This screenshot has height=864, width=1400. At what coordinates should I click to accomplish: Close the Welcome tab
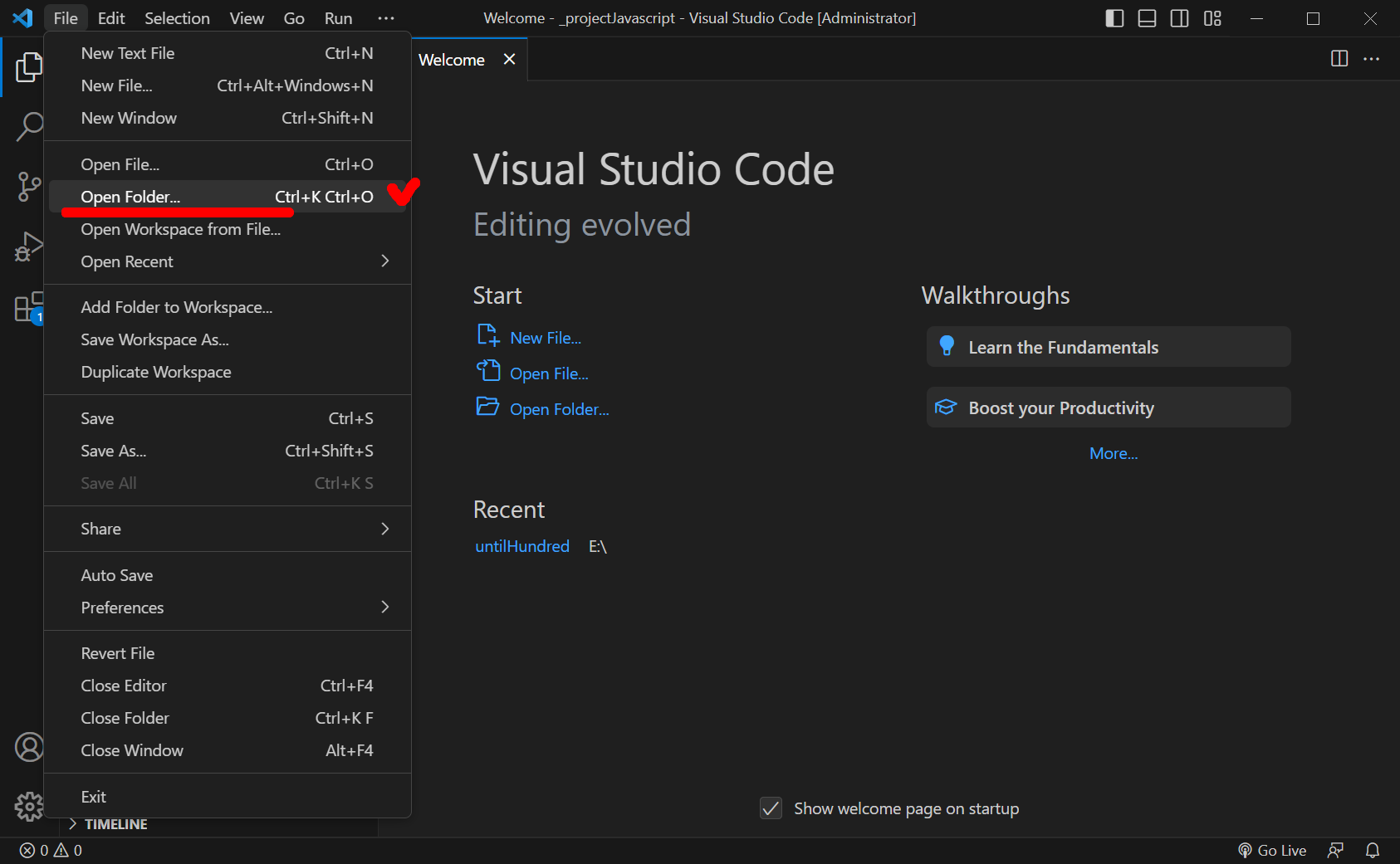pos(510,59)
